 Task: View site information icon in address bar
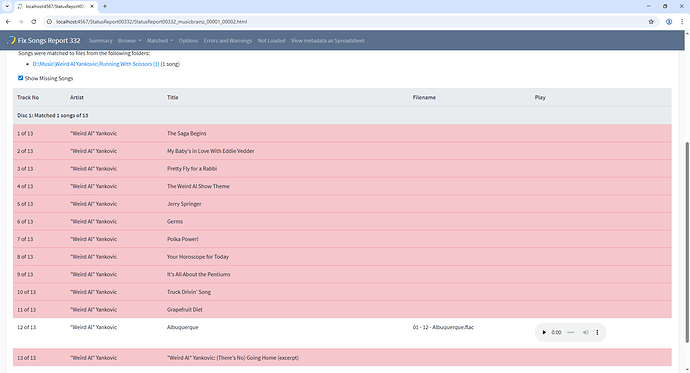[x=49, y=22]
